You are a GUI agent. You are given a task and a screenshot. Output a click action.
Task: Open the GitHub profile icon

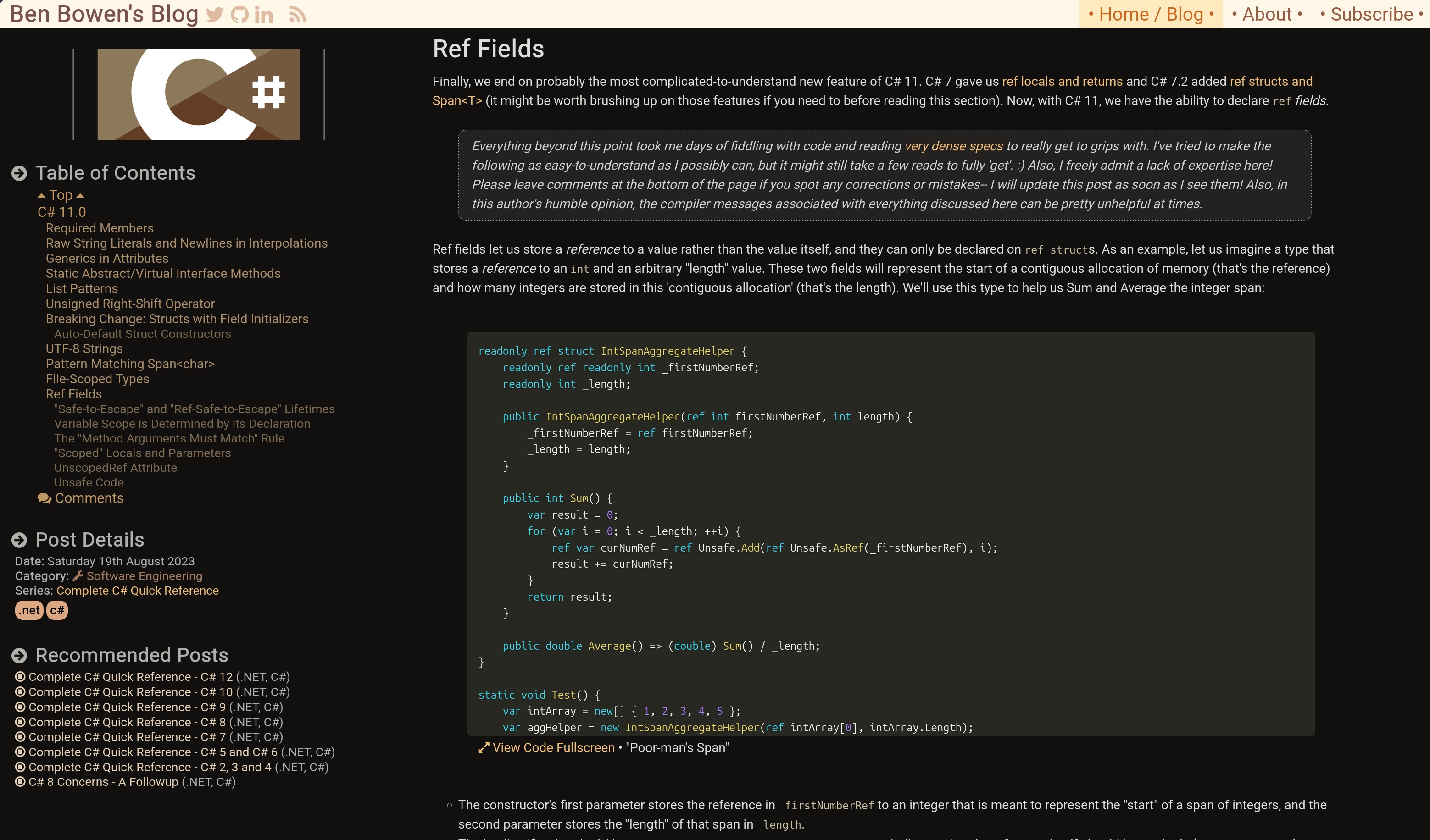click(x=239, y=15)
